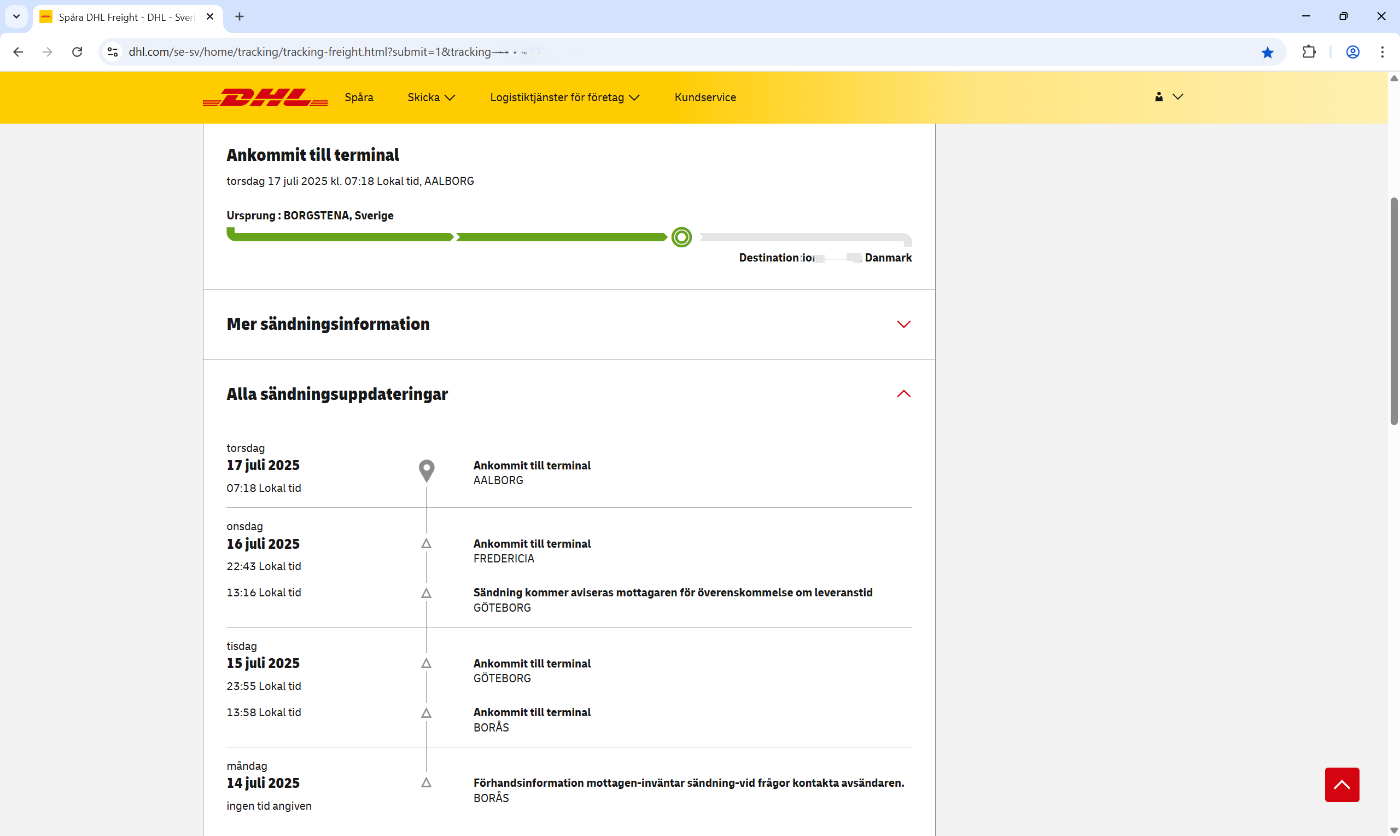Open the Chrome three-dot menu
This screenshot has height=836, width=1400.
point(1383,52)
